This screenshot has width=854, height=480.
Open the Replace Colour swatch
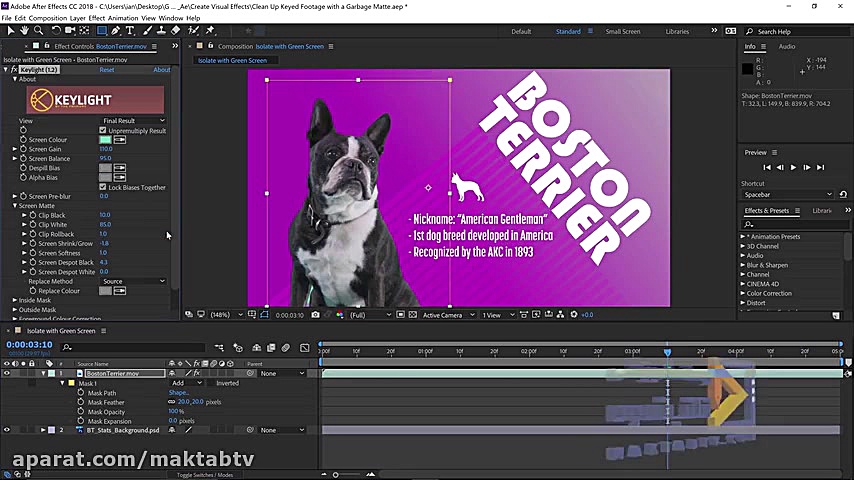105,291
